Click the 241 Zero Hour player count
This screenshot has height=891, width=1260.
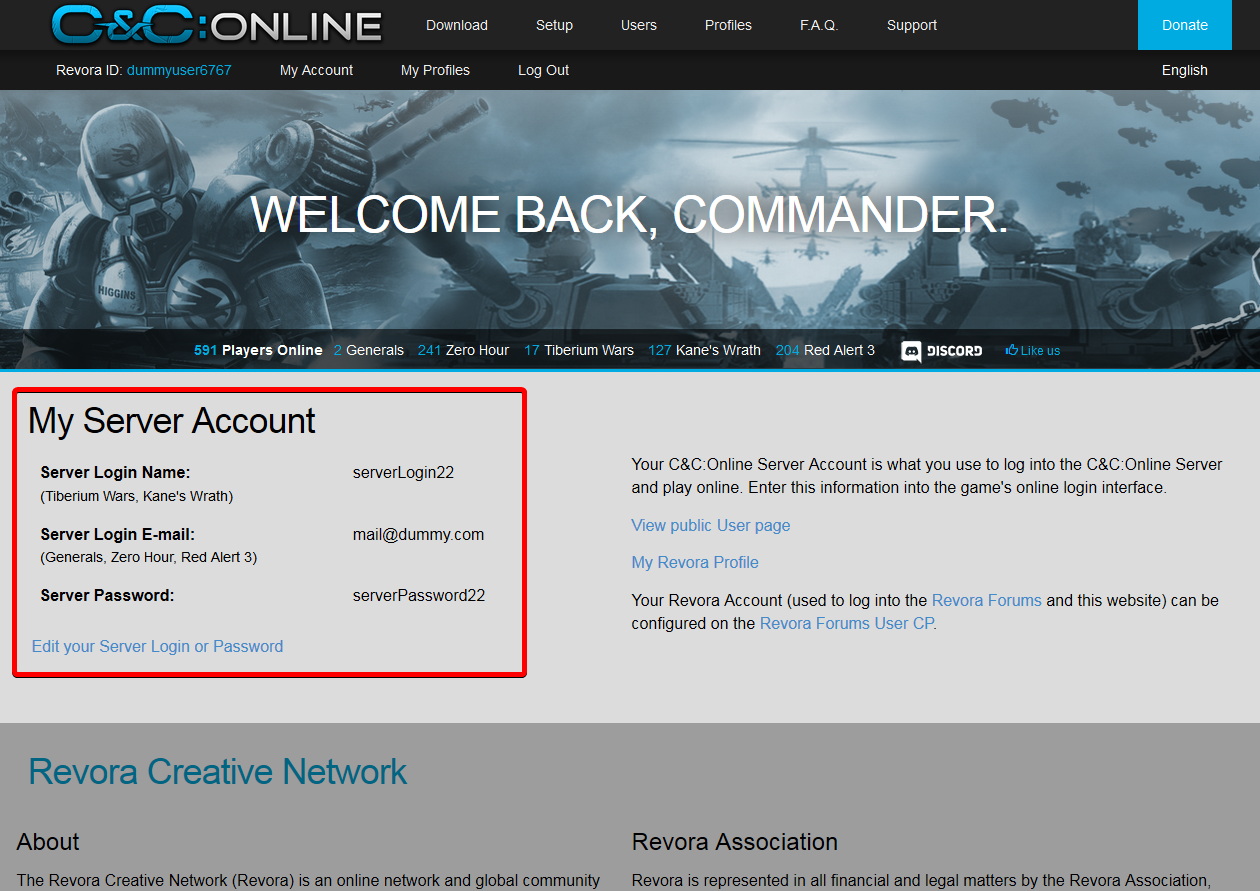(x=463, y=350)
